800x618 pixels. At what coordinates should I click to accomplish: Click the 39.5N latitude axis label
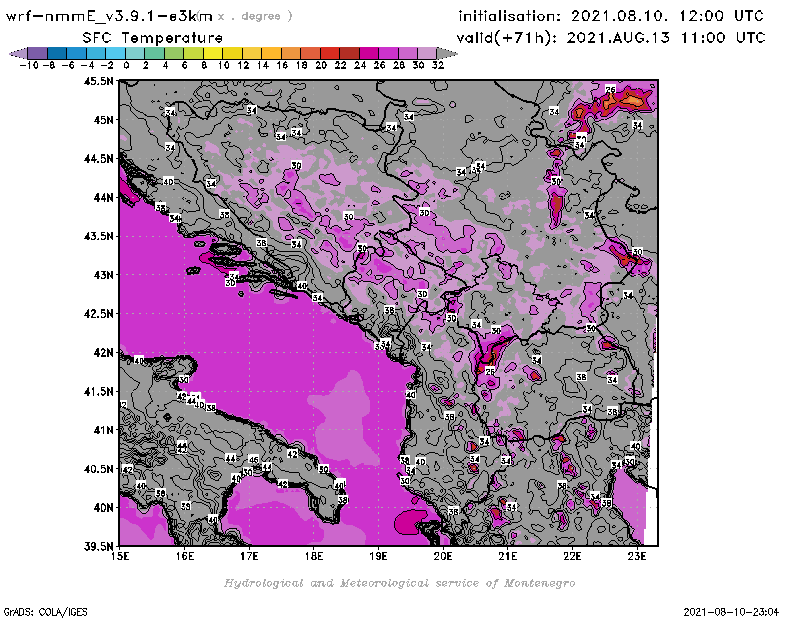[99, 547]
